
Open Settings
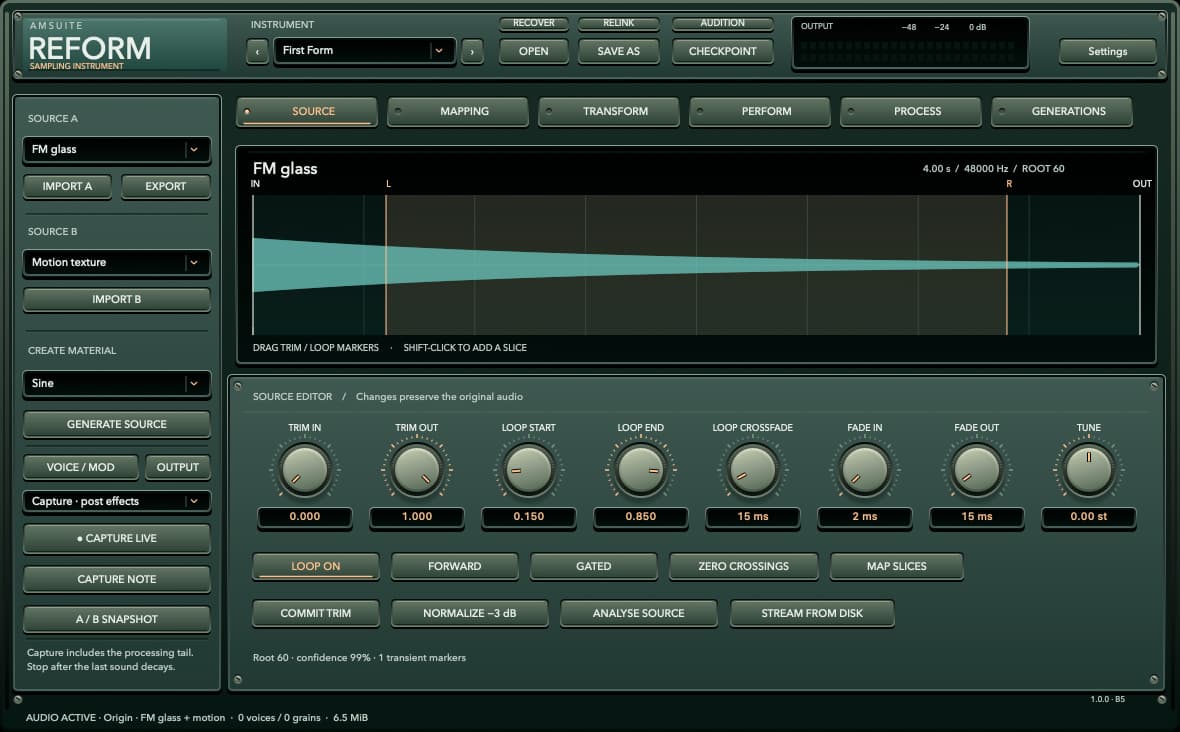(x=1107, y=51)
